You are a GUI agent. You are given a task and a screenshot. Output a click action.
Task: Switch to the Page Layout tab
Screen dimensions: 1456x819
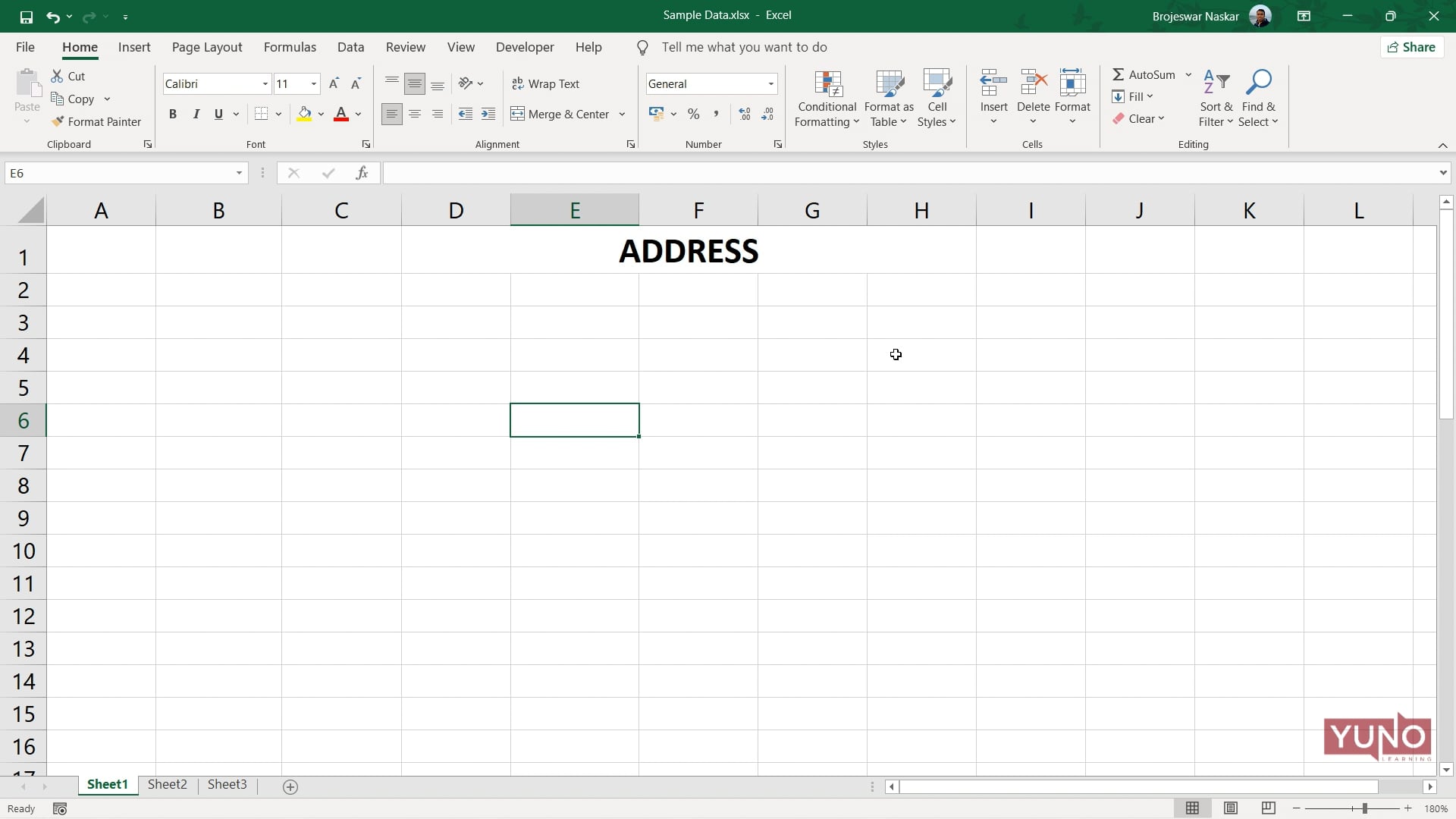tap(207, 47)
